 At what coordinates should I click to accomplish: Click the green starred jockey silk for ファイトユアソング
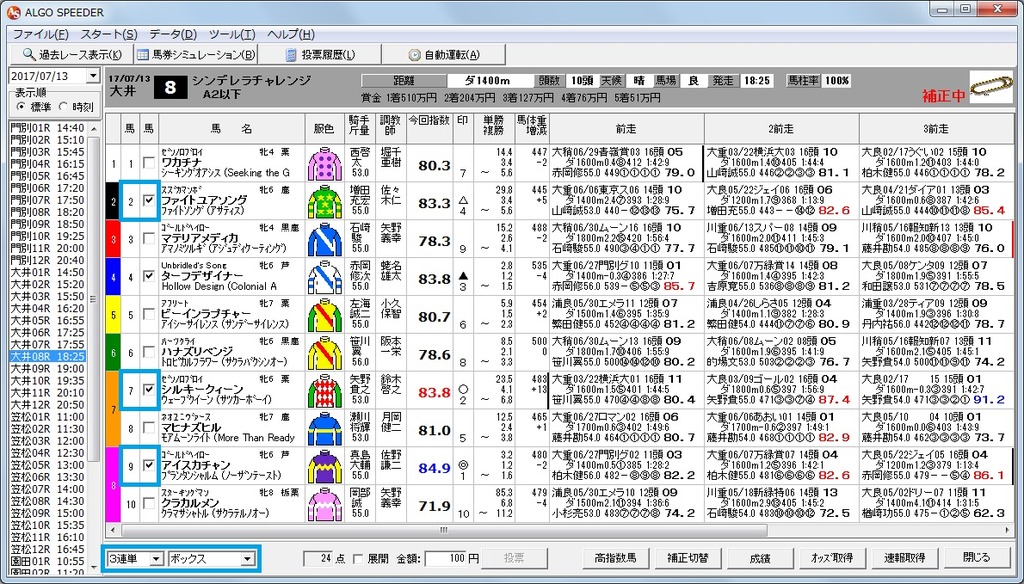coord(325,202)
